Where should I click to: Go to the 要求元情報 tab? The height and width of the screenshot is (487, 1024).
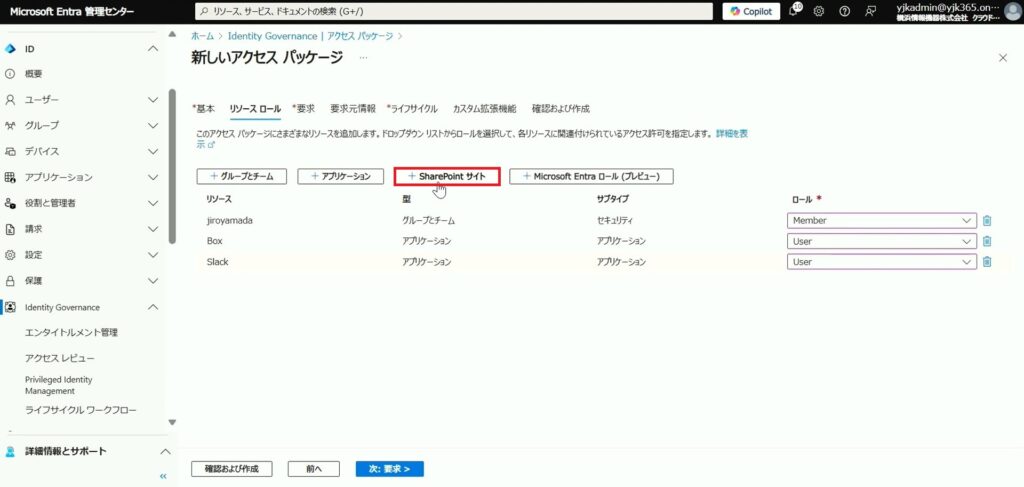[x=353, y=109]
